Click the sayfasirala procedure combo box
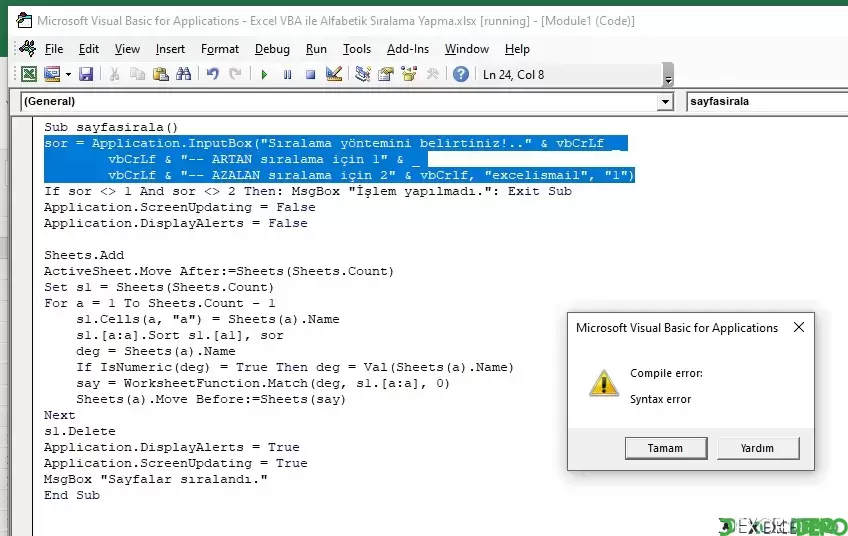 pos(767,102)
